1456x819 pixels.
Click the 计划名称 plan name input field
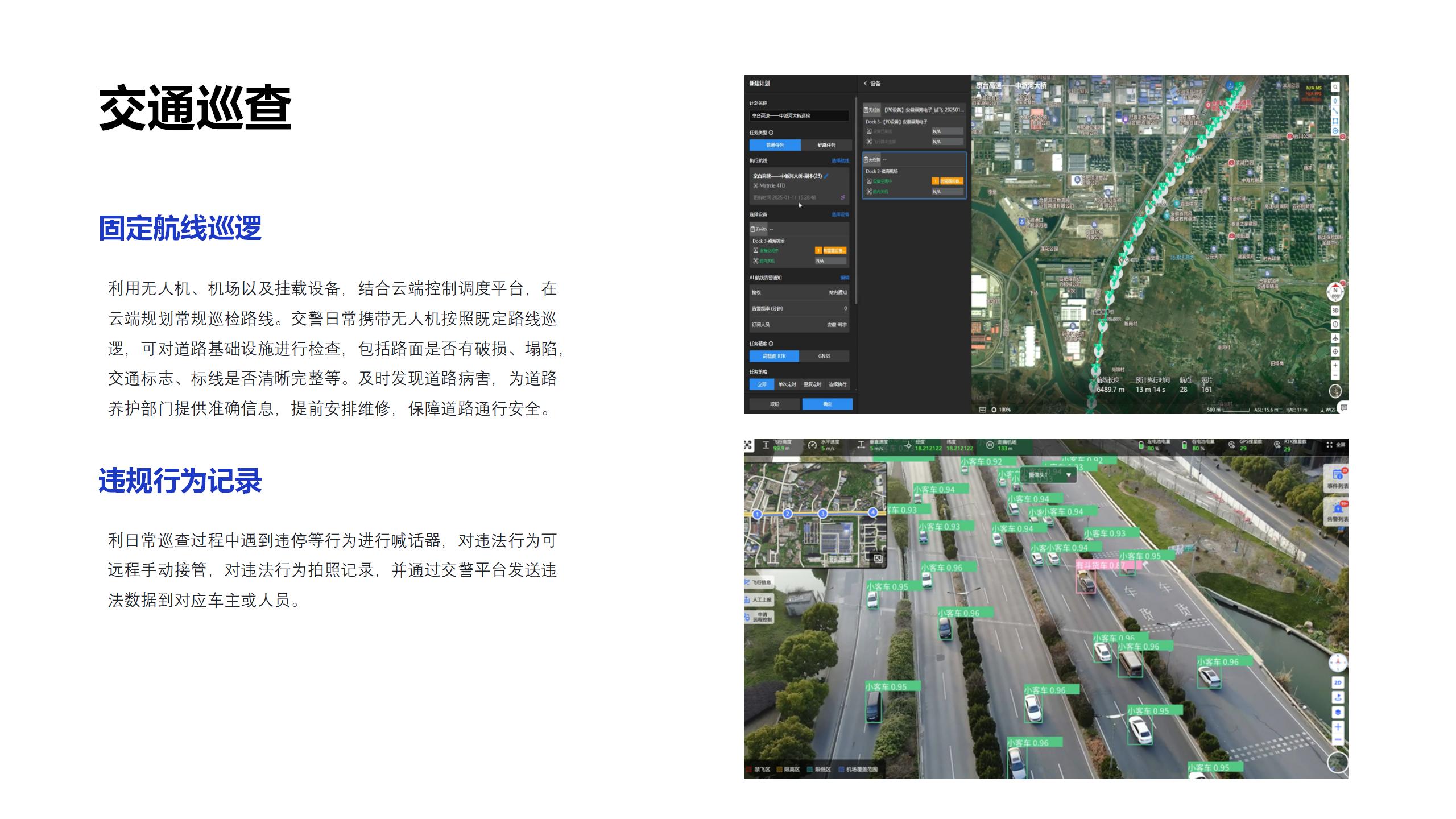(x=799, y=115)
